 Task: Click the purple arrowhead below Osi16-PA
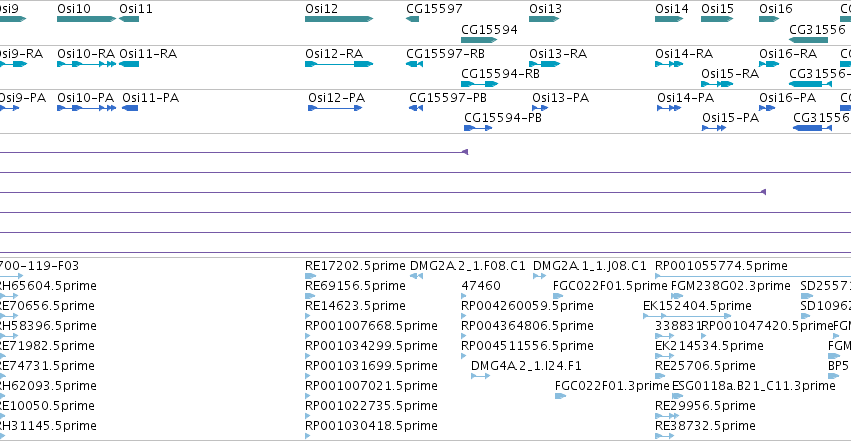tap(763, 192)
